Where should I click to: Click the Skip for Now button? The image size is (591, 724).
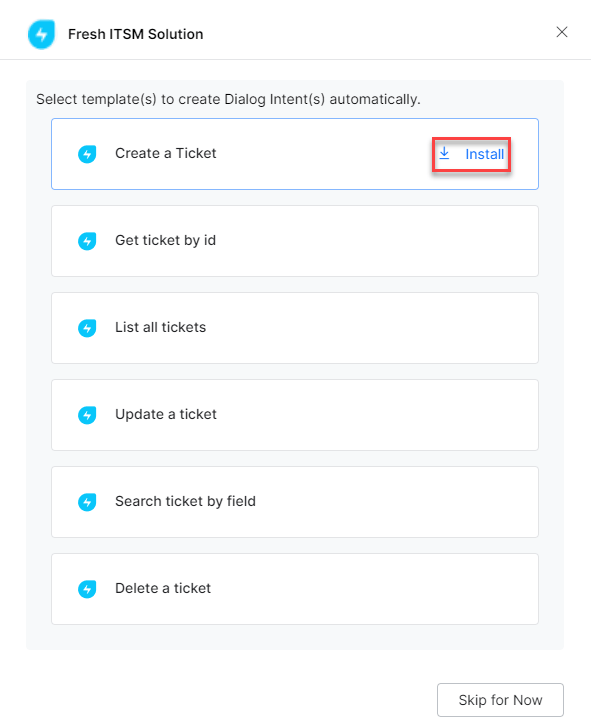point(500,700)
